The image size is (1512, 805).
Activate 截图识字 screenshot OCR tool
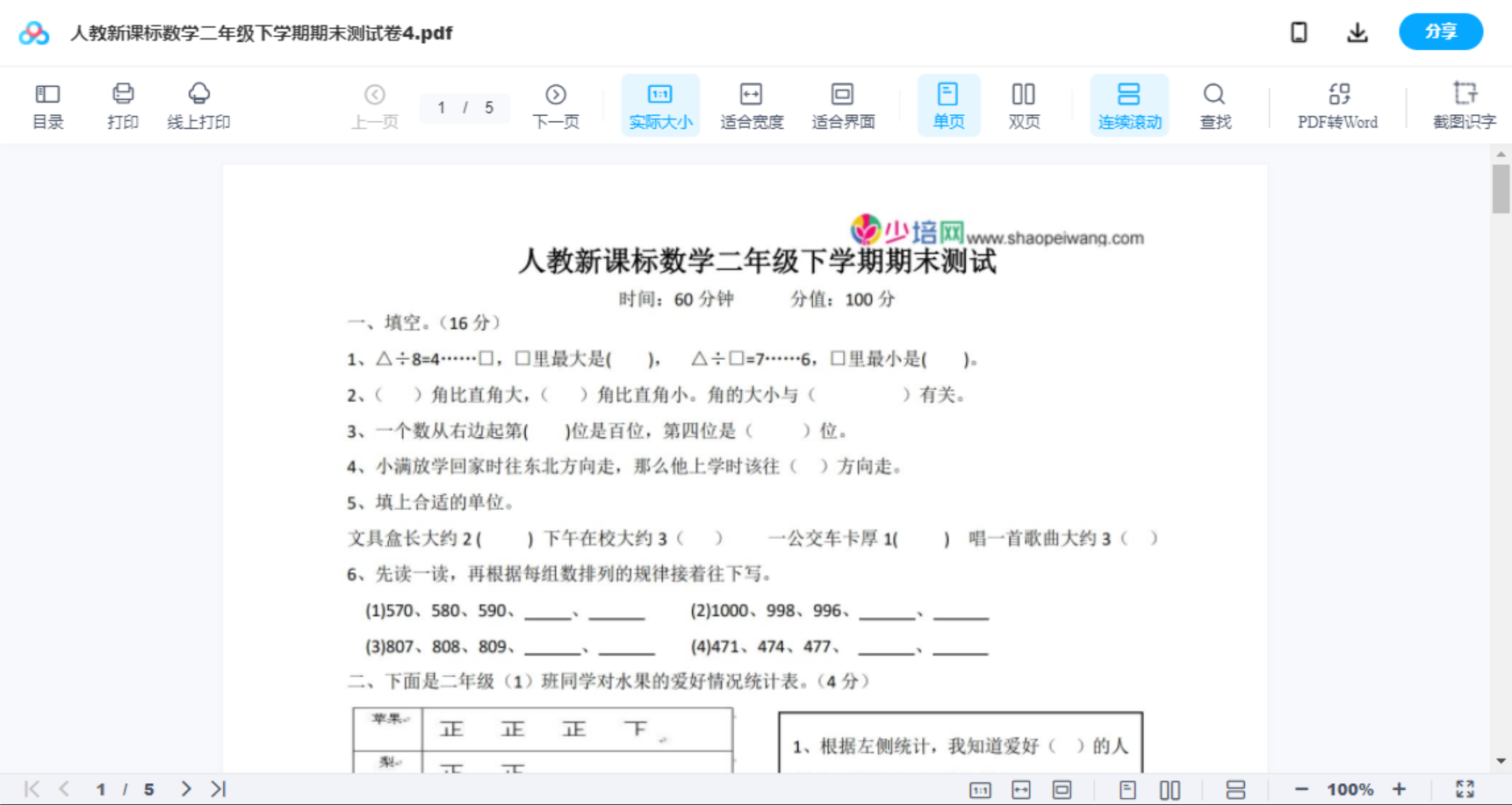point(1465,105)
